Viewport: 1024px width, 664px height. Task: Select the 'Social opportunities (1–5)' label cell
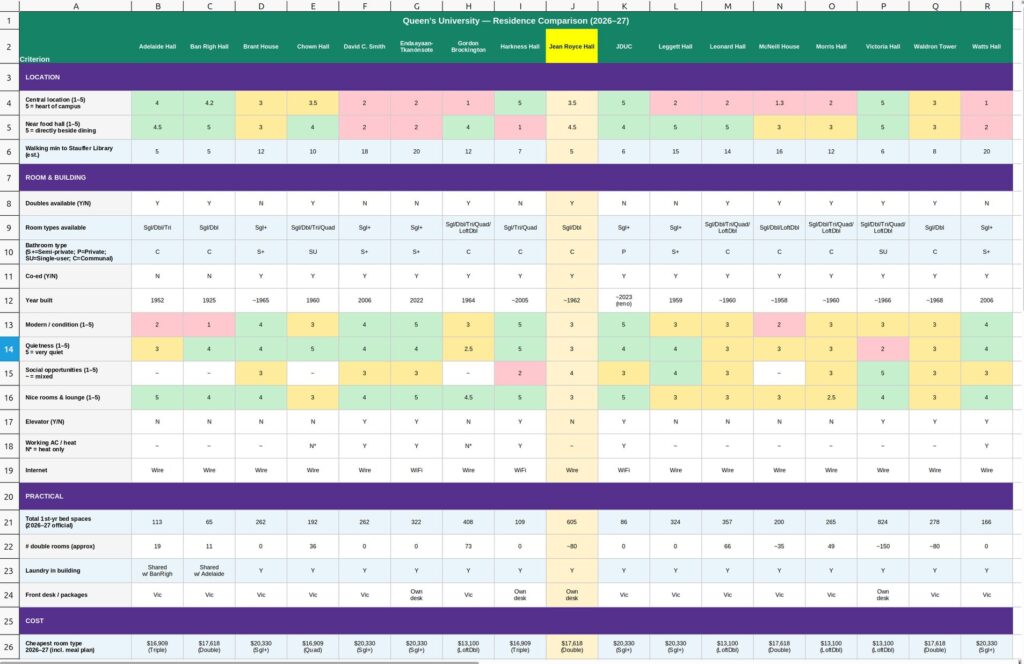click(x=76, y=373)
